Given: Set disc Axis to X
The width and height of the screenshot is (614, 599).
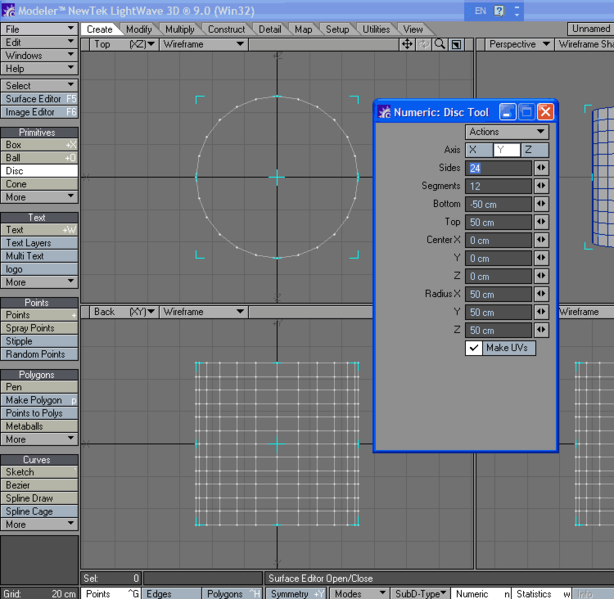Looking at the screenshot, I should point(479,150).
